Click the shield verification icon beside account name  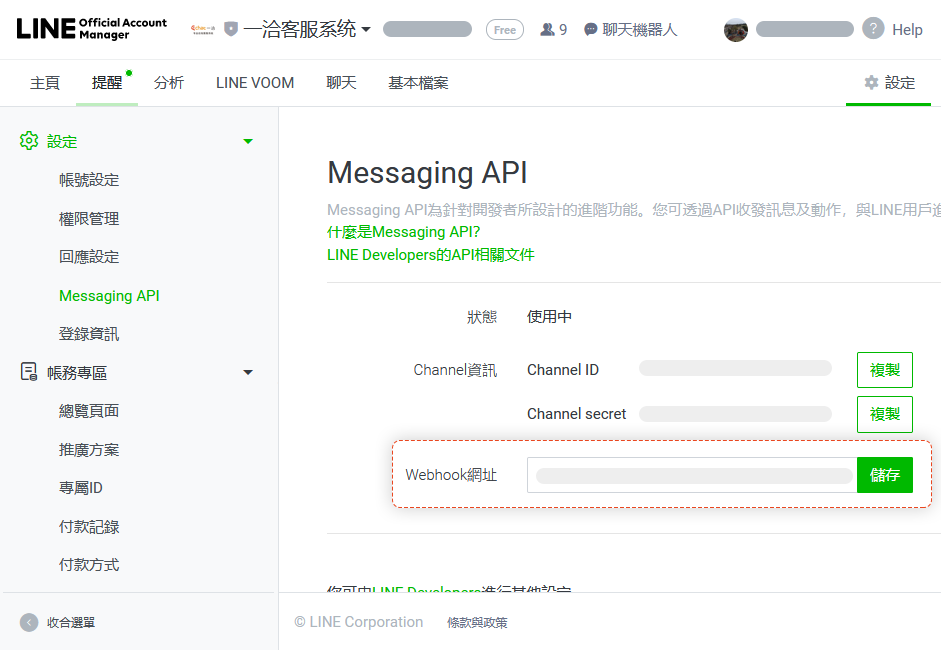pos(231,28)
